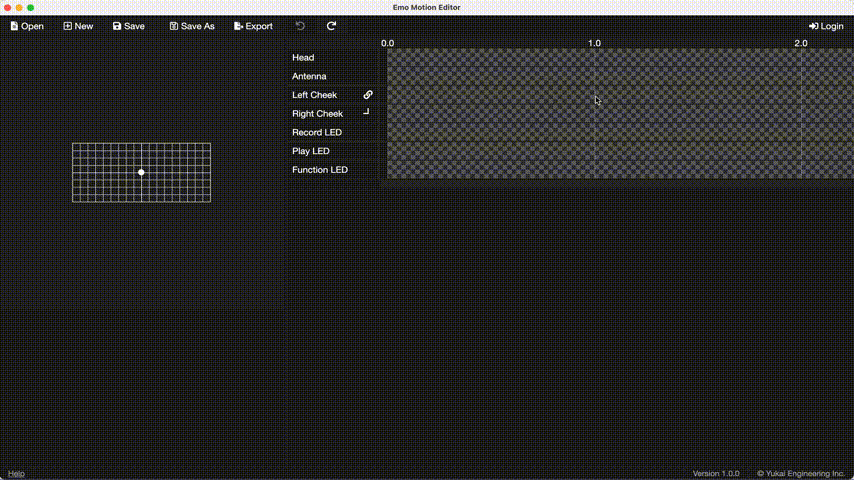Viewport: 854px width, 480px height.
Task: Choose Save As in the toolbar
Action: tap(192, 26)
